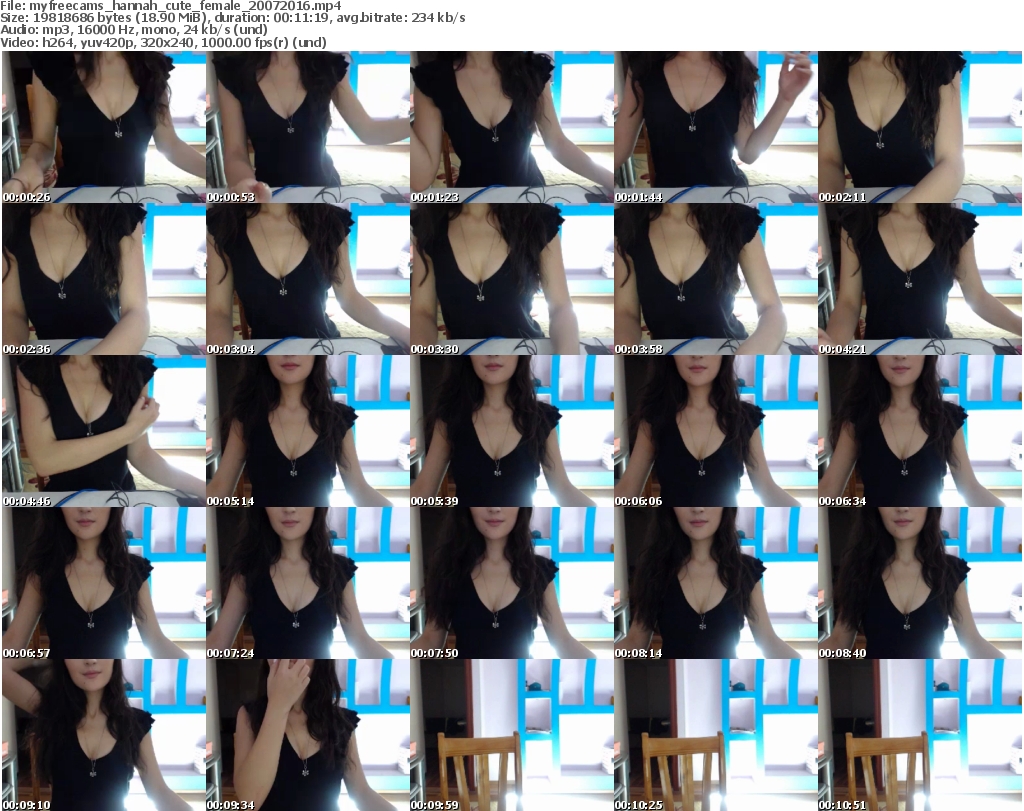Pick the frame labeled 00:04:46

pos(104,432)
